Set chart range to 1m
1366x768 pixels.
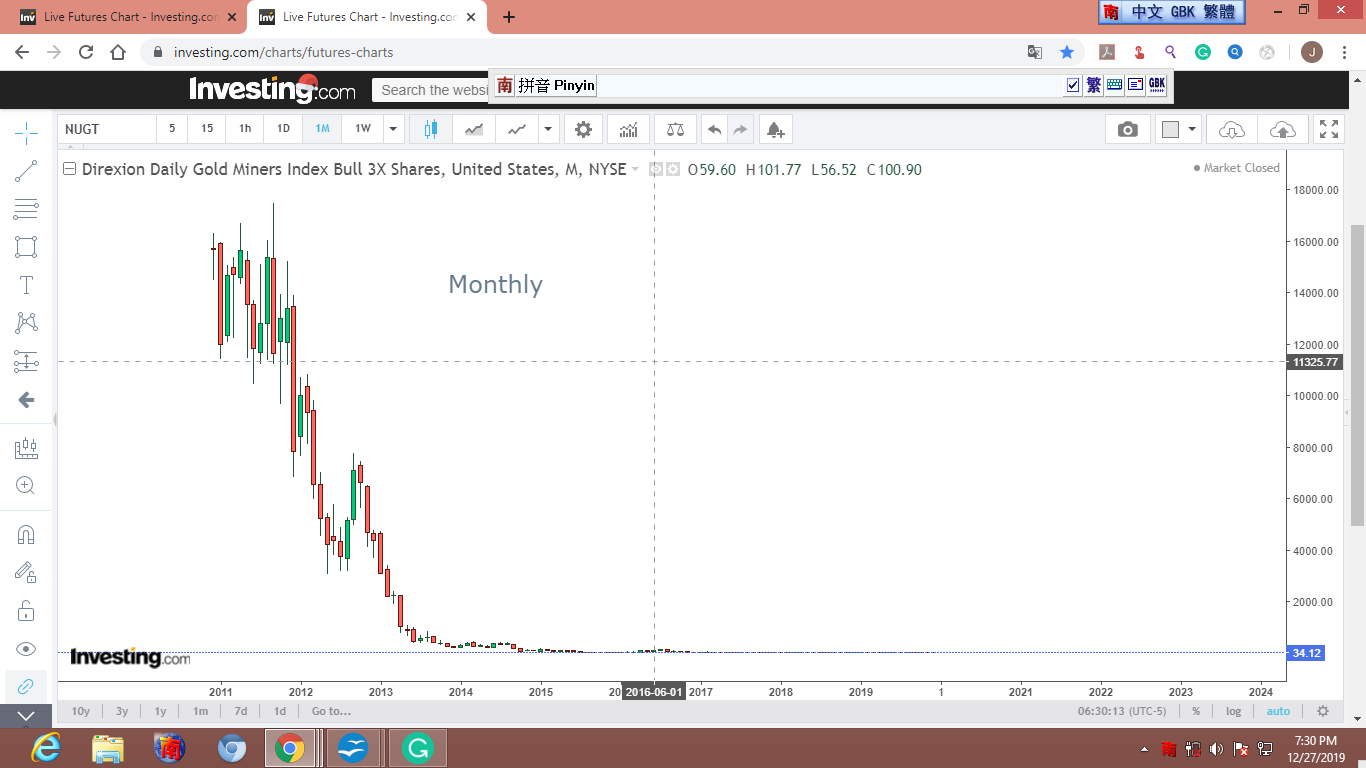[201, 711]
